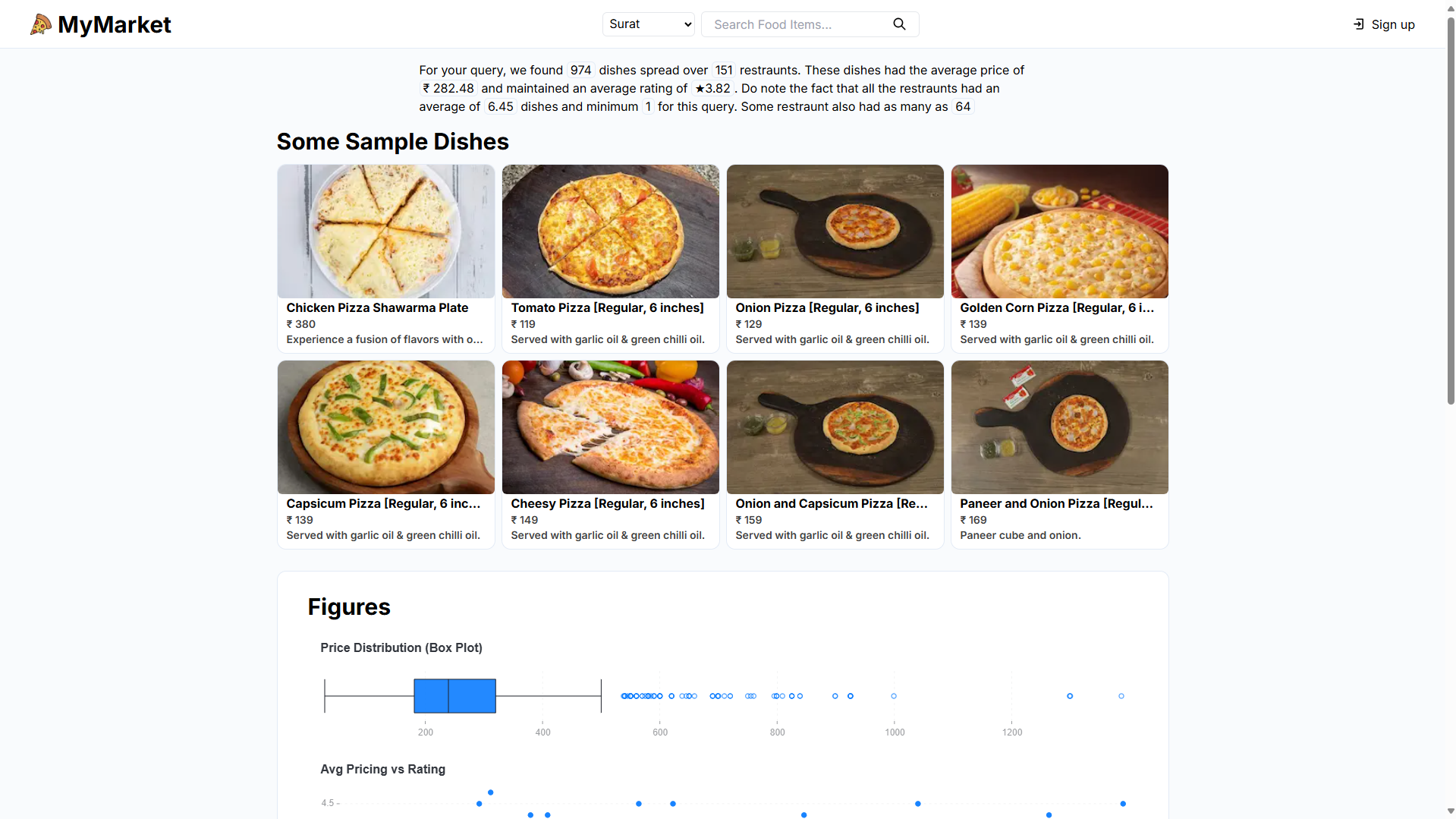Open the Golden Corn Pizza dish image

point(1059,232)
